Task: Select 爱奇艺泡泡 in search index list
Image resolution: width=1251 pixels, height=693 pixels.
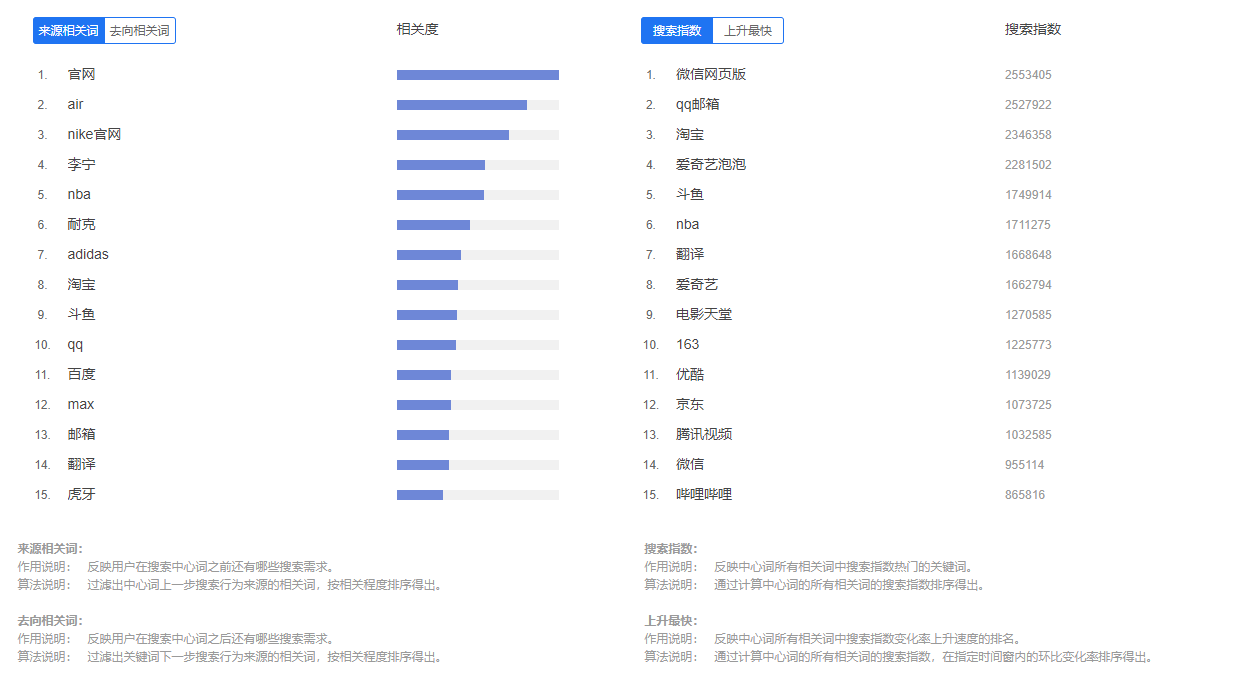Action: pos(710,165)
